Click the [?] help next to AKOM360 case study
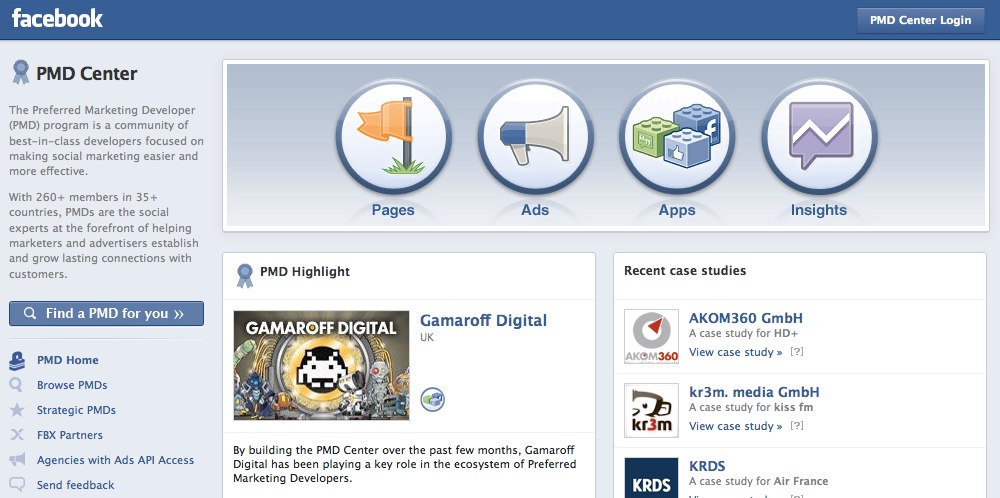The image size is (1000, 498). (x=797, y=352)
